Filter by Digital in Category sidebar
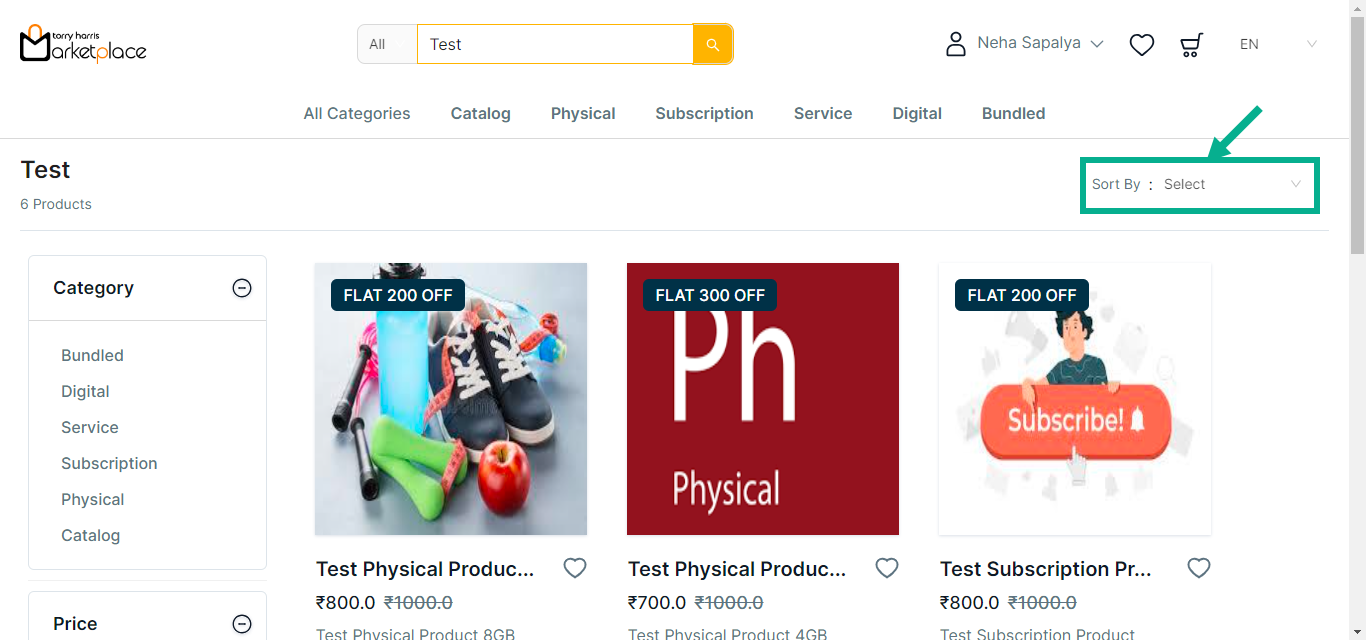This screenshot has height=640, width=1366. [85, 391]
